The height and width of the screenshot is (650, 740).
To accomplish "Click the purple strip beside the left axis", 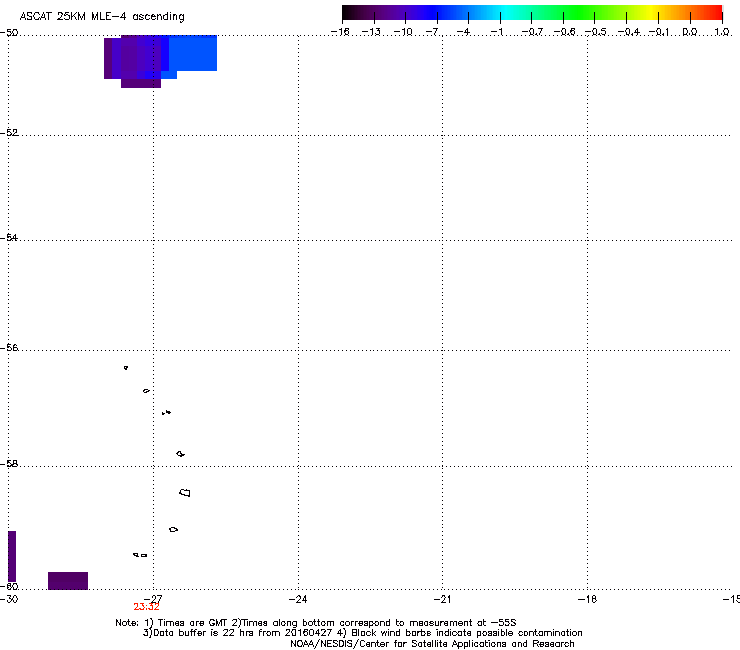I will click(x=12, y=556).
